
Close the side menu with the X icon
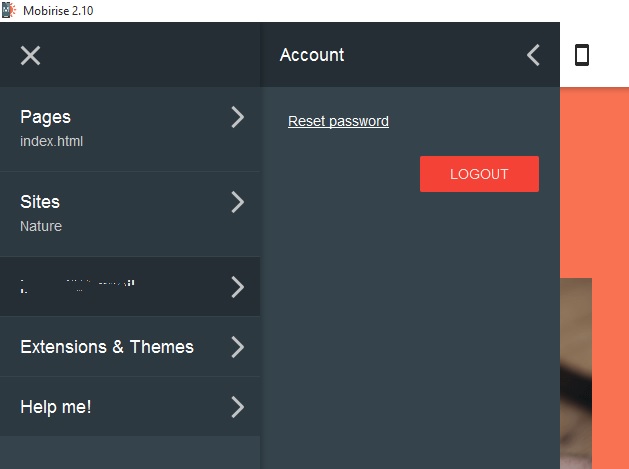pos(30,55)
